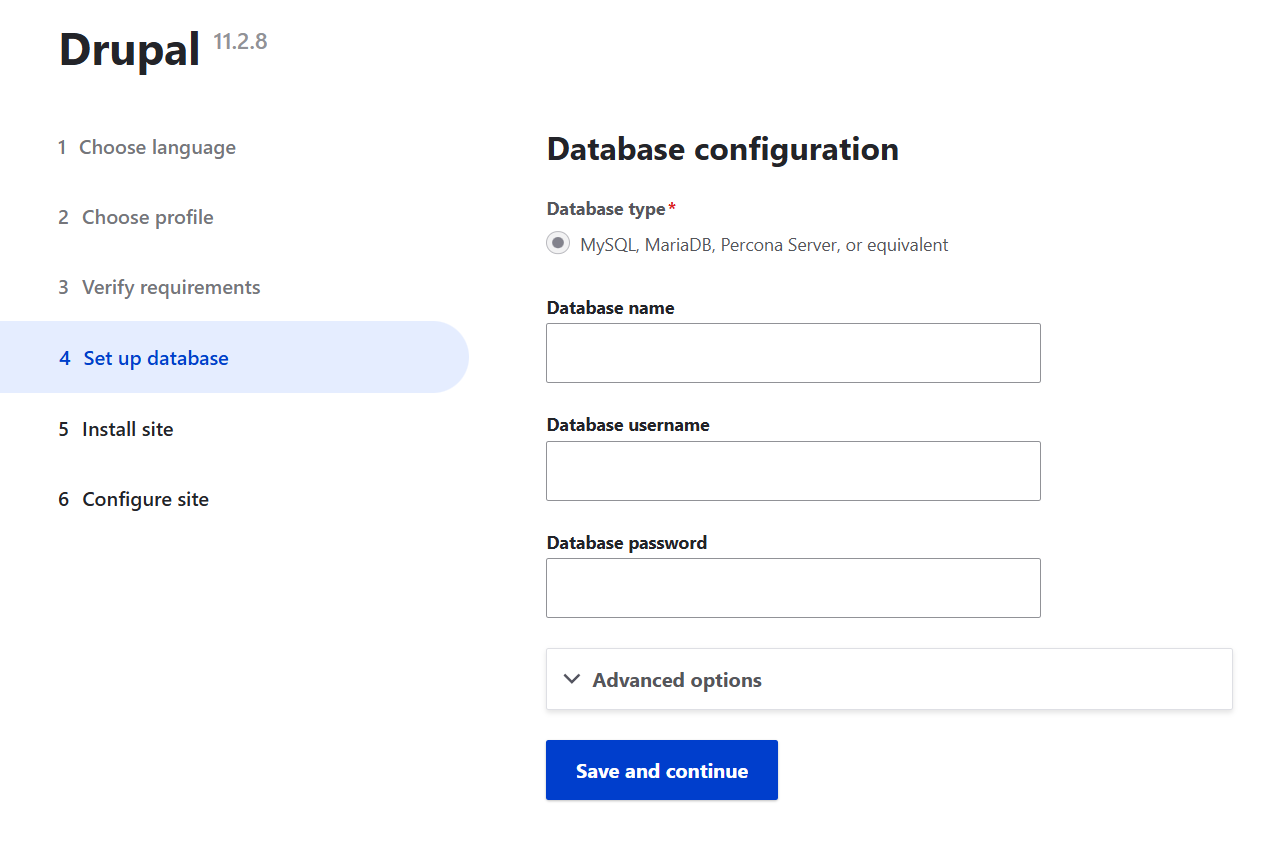The height and width of the screenshot is (860, 1270).
Task: Click the Database password label
Action: click(627, 543)
